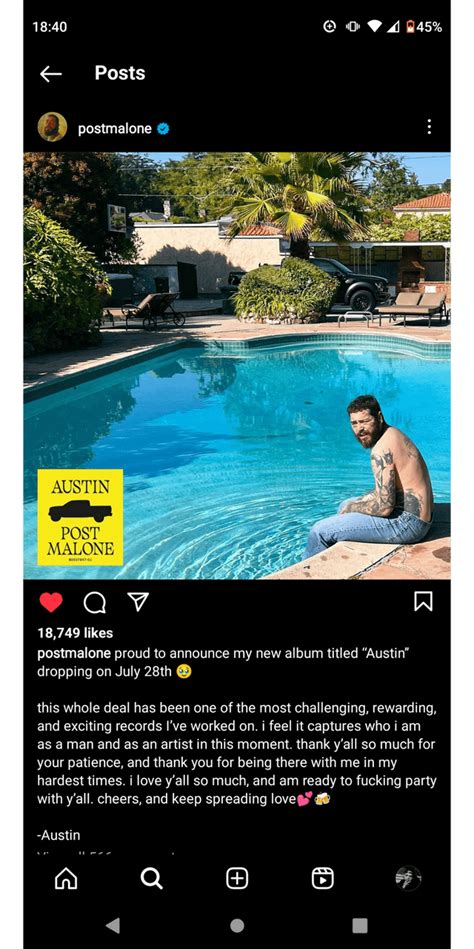
Task: Open the three-dot post options menu
Action: coord(429,126)
